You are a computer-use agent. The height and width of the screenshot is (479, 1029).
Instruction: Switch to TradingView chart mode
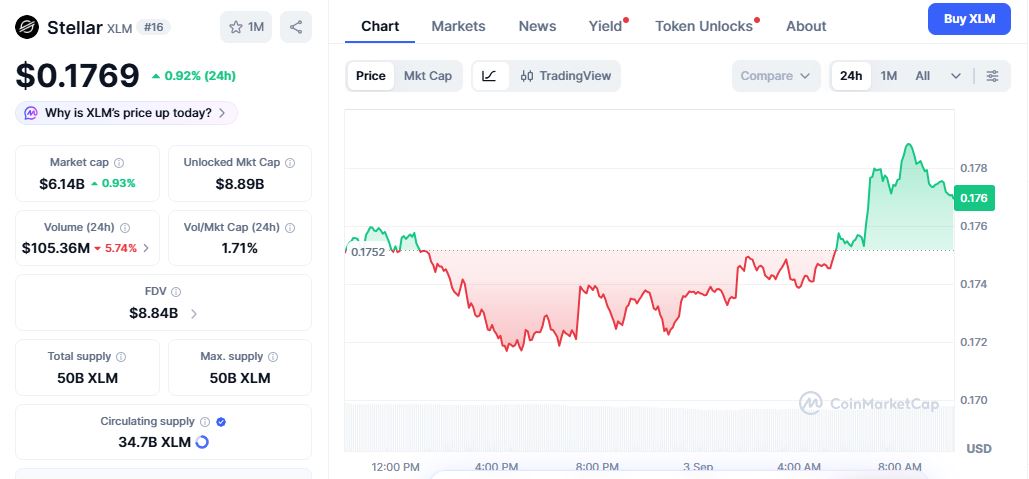565,75
